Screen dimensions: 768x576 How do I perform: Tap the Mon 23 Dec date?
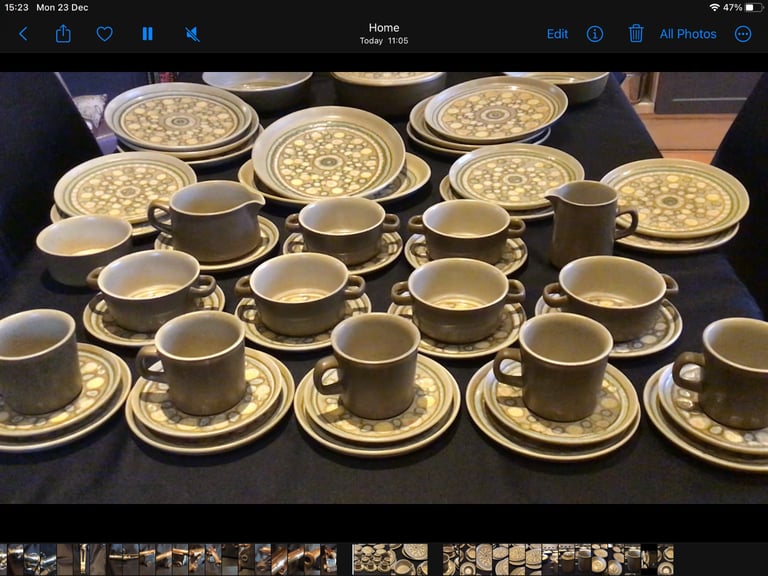tap(62, 7)
